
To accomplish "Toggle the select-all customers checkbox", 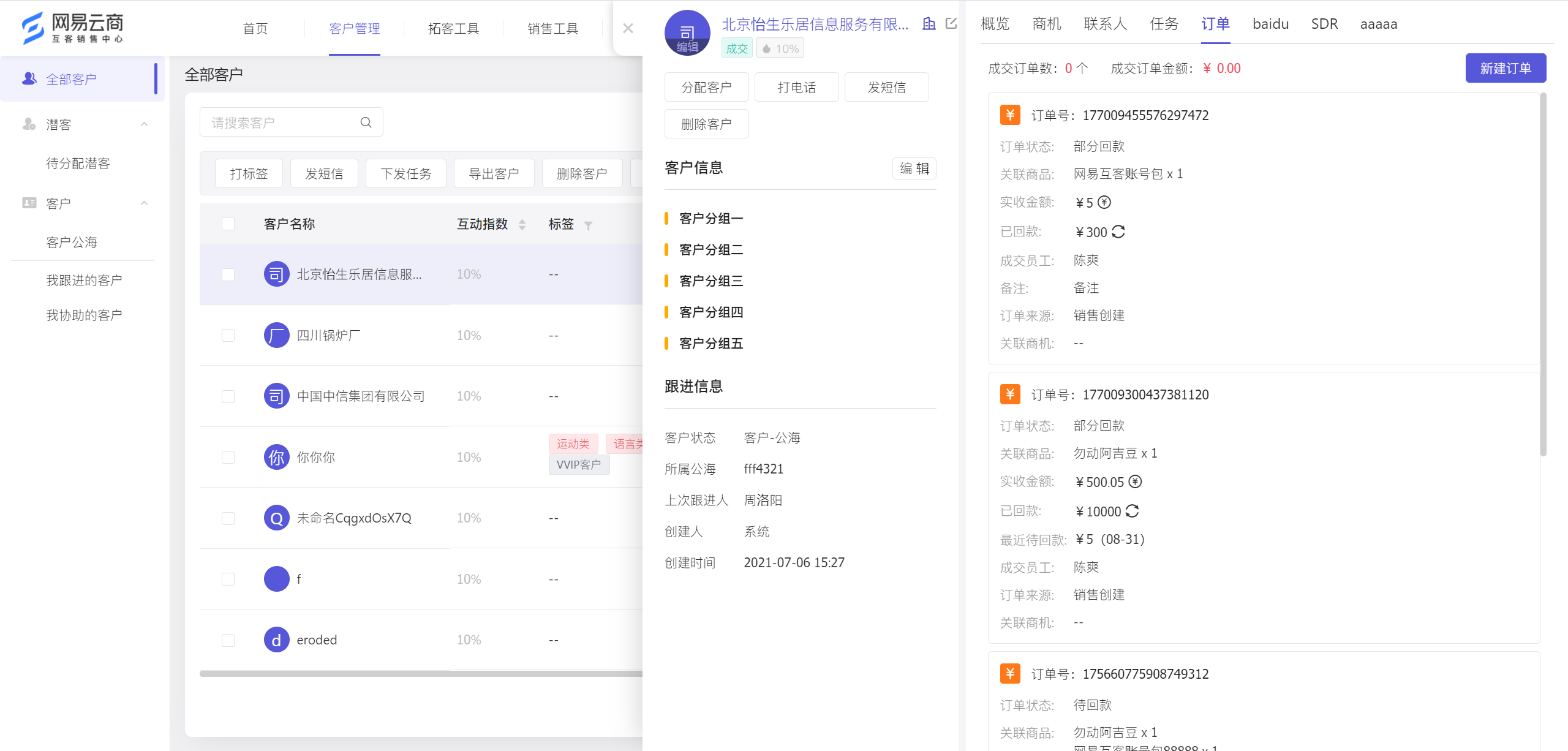I will click(228, 224).
